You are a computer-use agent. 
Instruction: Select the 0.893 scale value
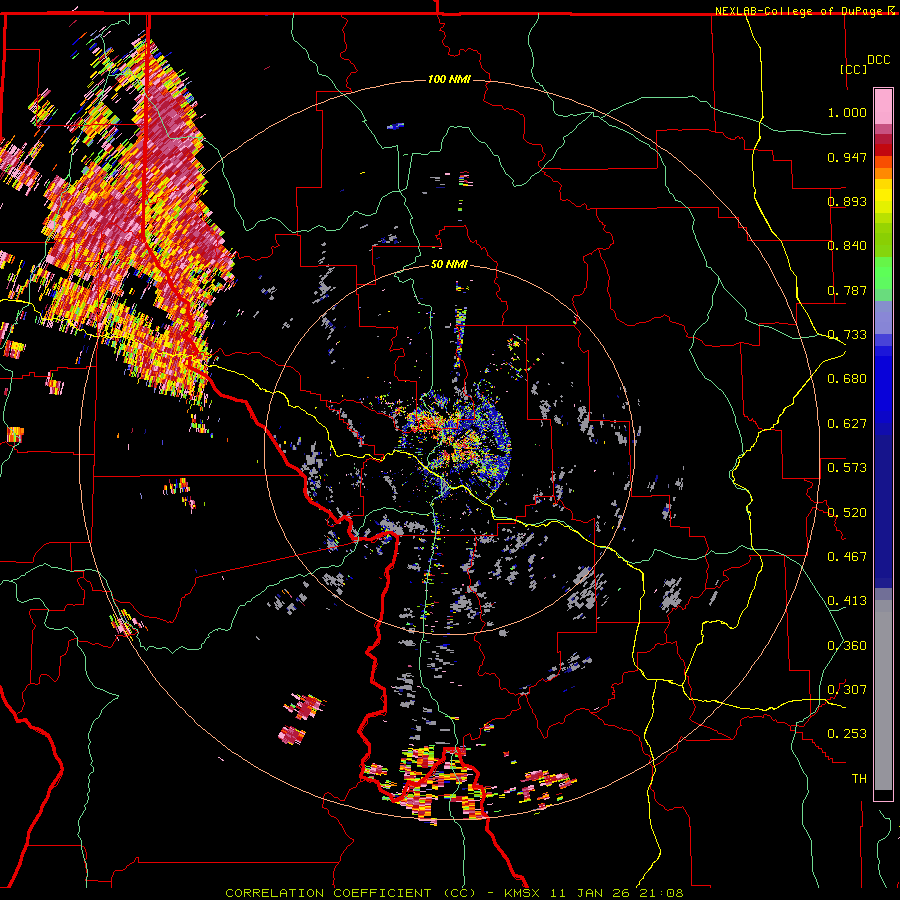[x=847, y=201]
